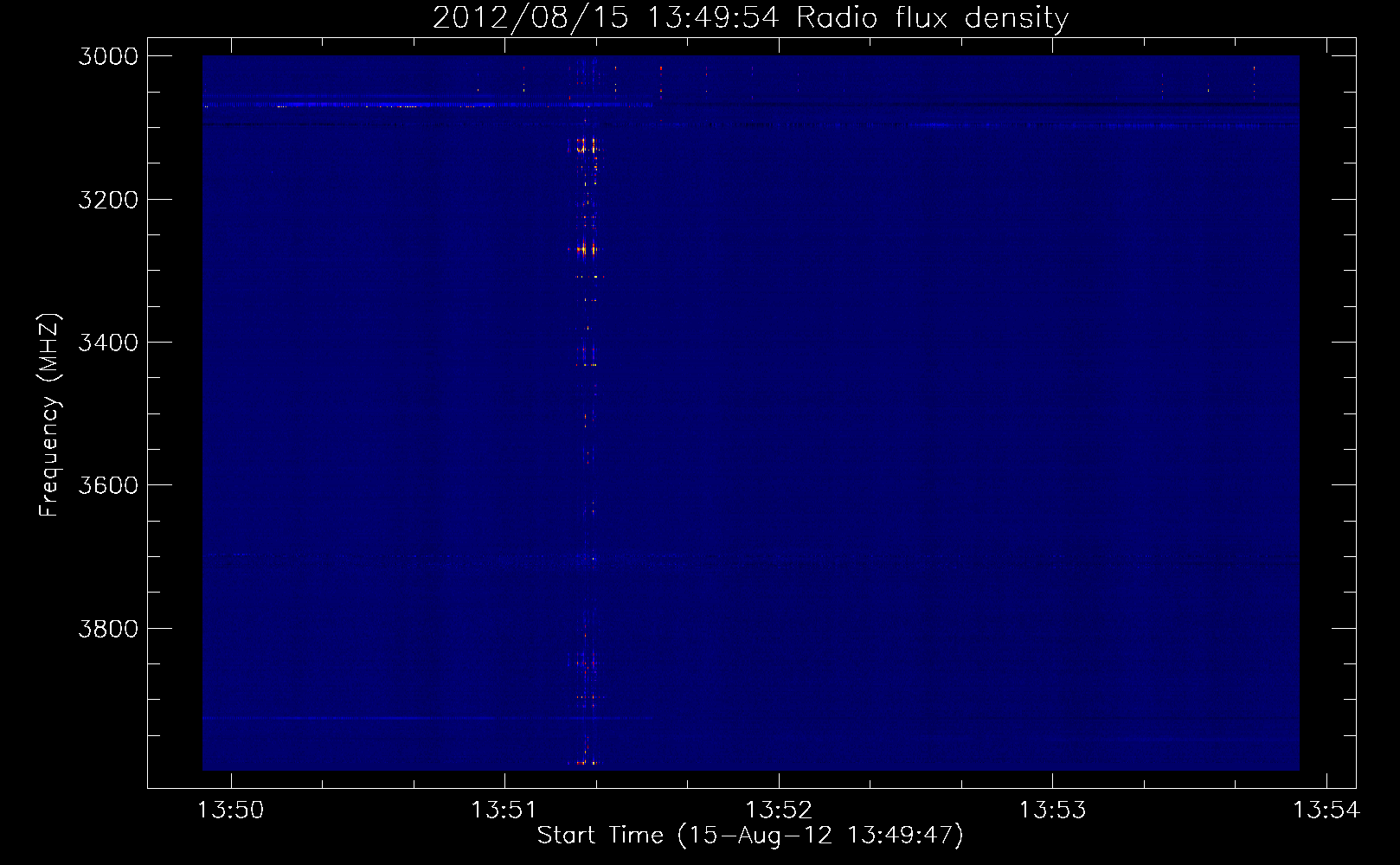Viewport: 1400px width, 865px height.
Task: Click the 3200 frequency tick label
Action: click(108, 200)
